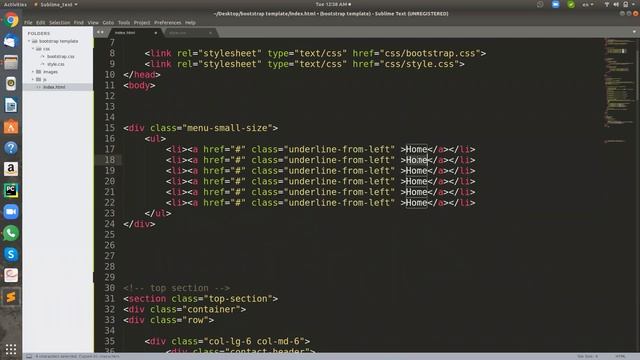Close the second style.css tab
Screen dimensions: 640x360
click(x=210, y=33)
